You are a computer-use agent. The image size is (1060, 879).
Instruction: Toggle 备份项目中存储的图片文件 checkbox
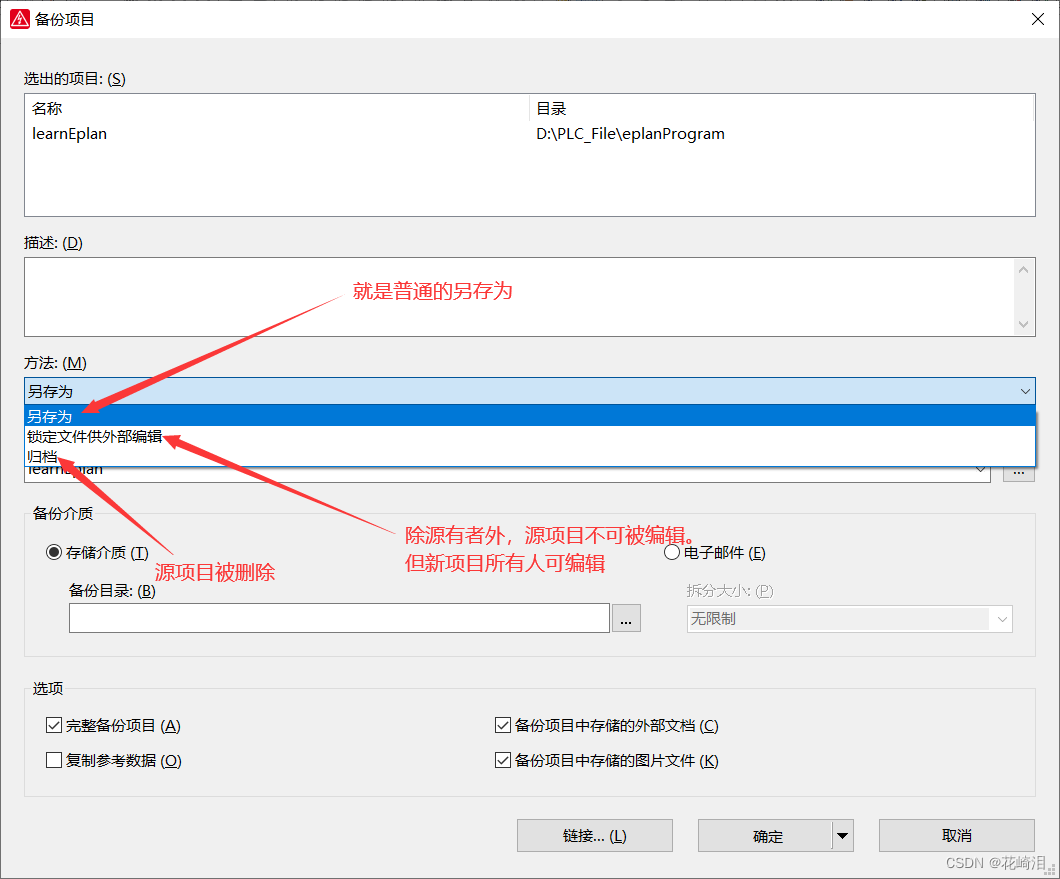[503, 760]
